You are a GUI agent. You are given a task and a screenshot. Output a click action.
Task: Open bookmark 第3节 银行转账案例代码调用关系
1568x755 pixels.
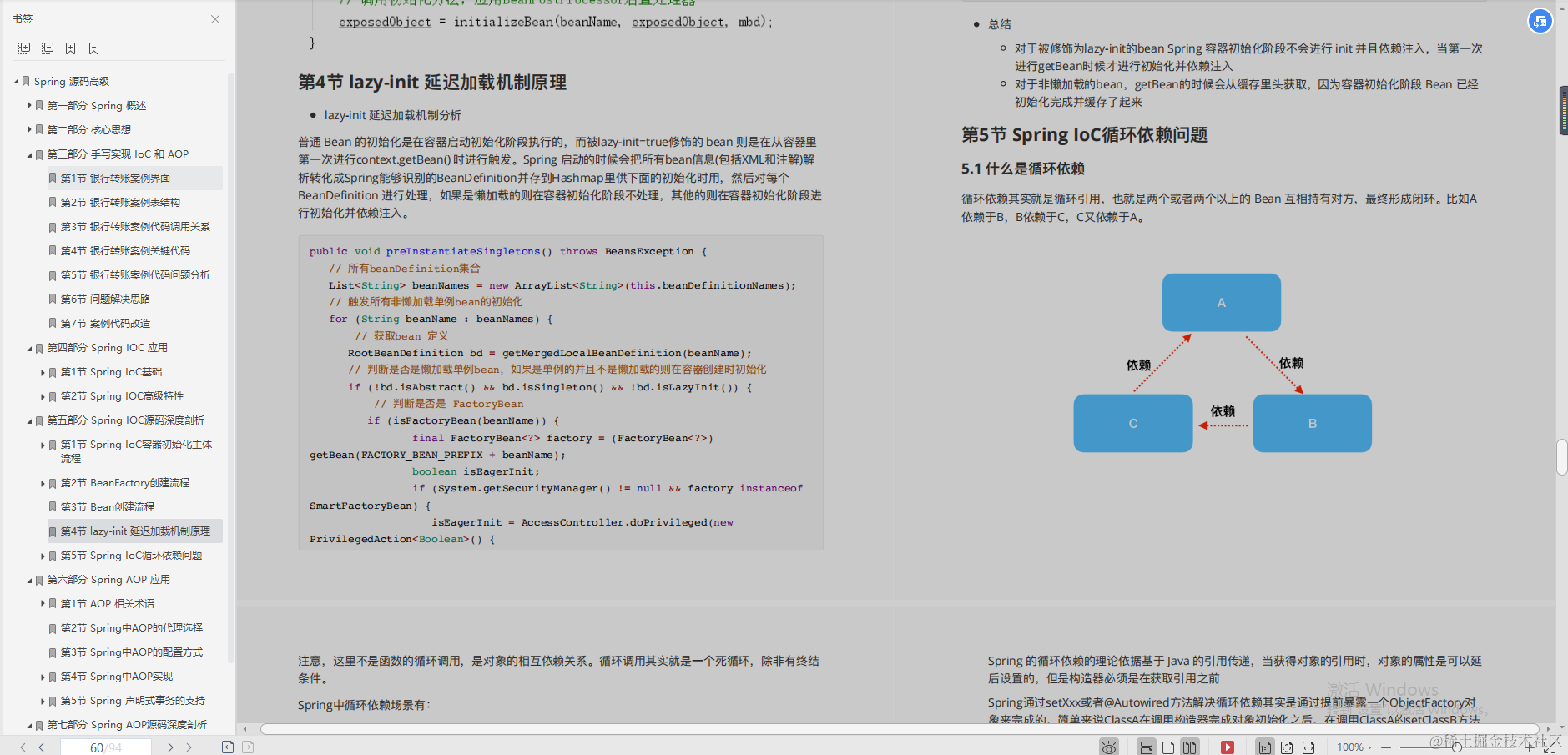click(135, 227)
